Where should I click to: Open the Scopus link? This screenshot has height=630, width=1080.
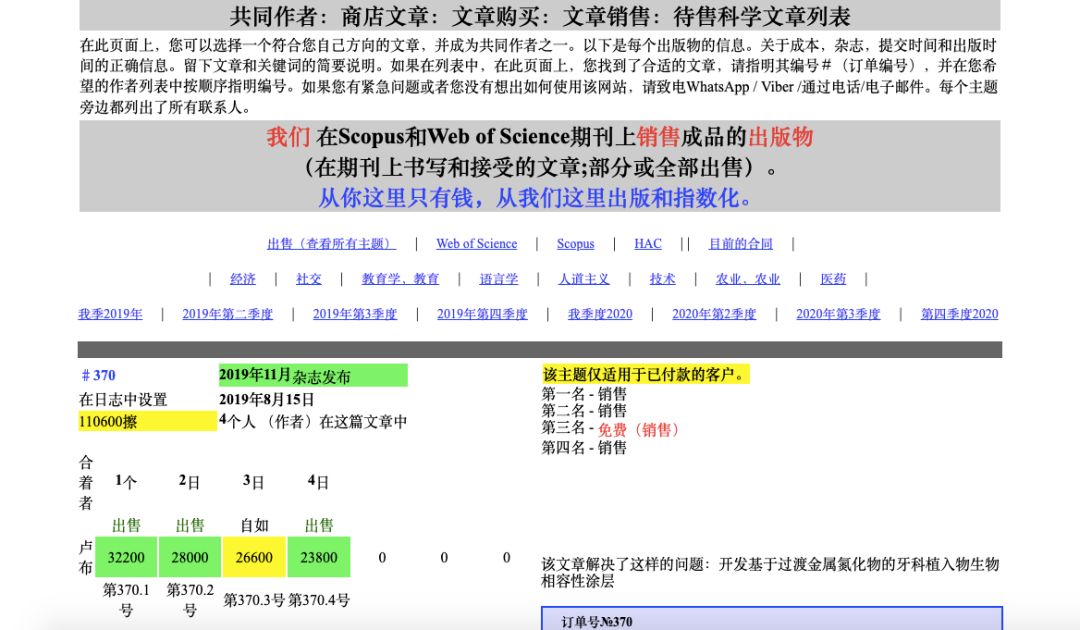(576, 243)
